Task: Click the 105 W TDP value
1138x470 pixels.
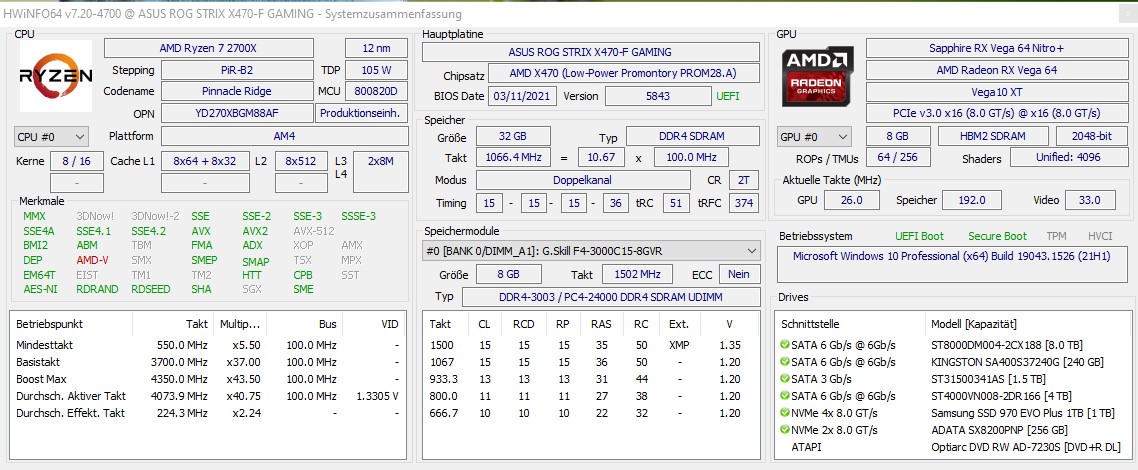Action: pyautogui.click(x=377, y=70)
